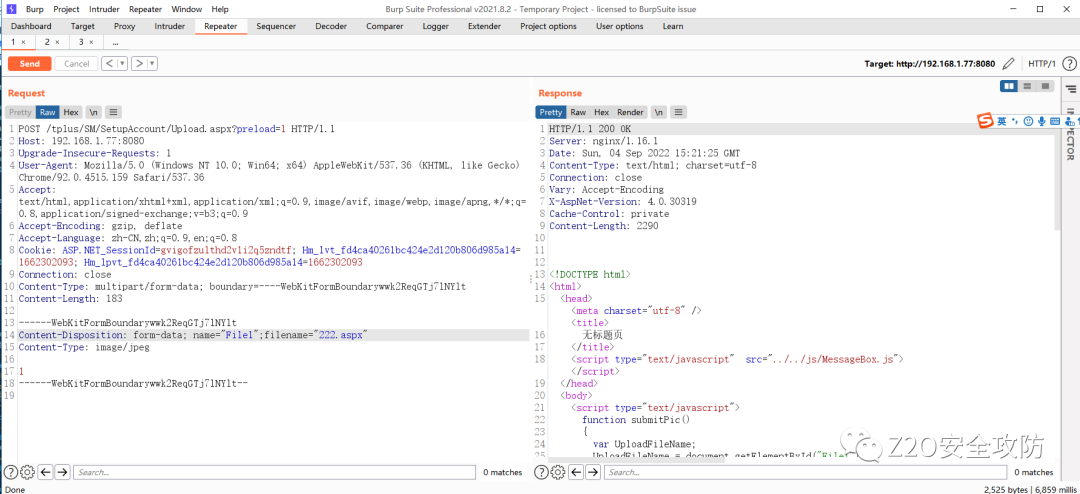1080x494 pixels.
Task: Switch to the Decoder tab
Action: pyautogui.click(x=331, y=26)
